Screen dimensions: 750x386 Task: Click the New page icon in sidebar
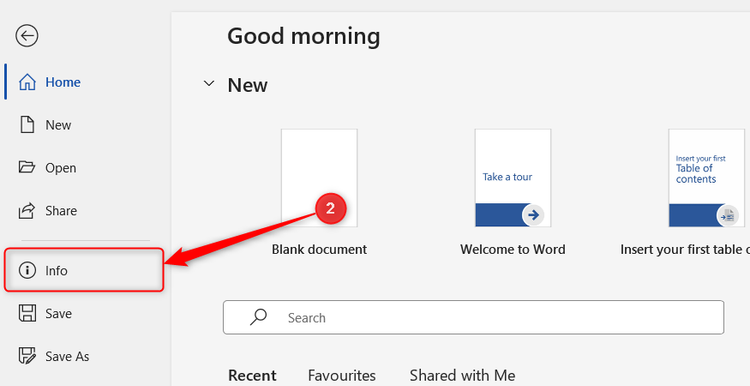click(27, 125)
